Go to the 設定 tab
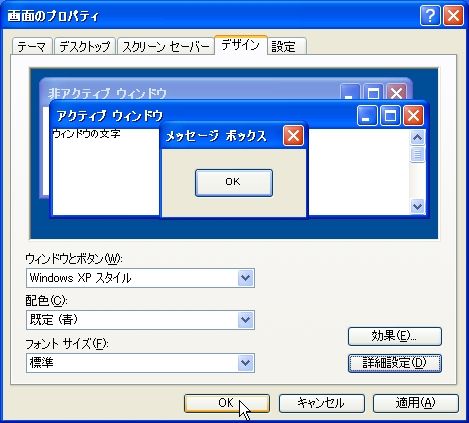This screenshot has width=469, height=423. (286, 46)
